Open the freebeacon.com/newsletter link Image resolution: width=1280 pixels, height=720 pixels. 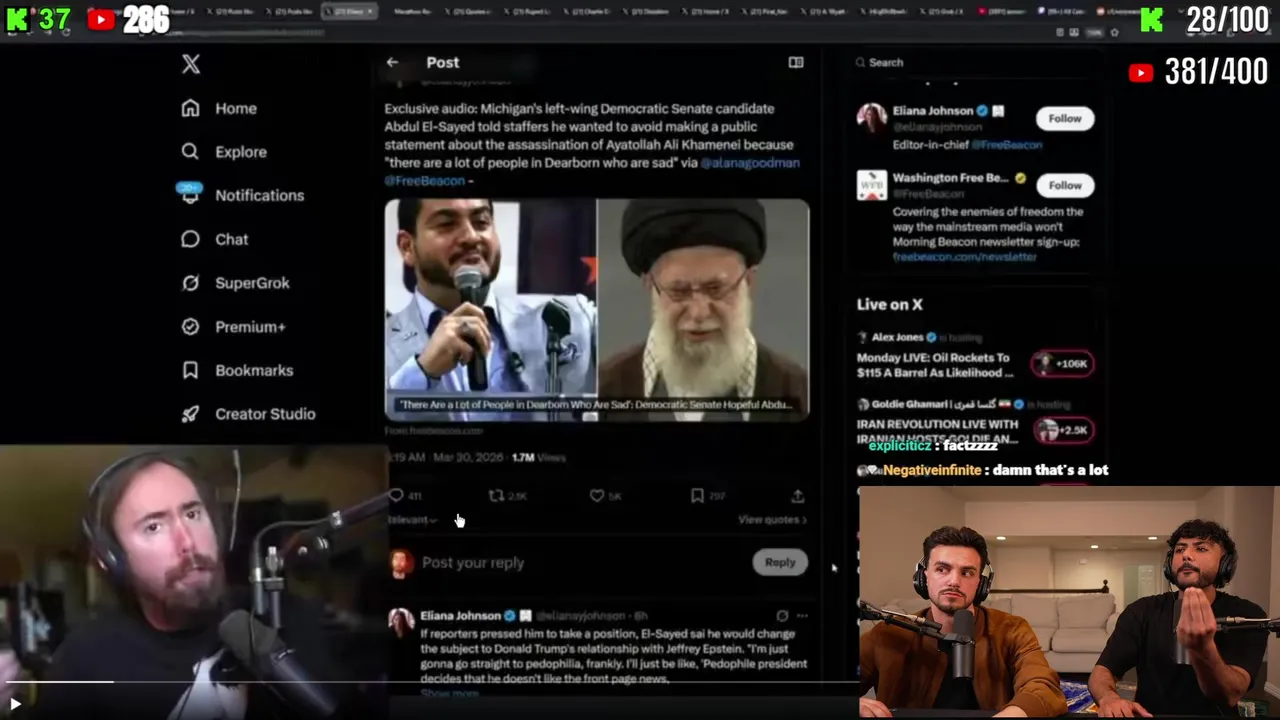point(964,257)
